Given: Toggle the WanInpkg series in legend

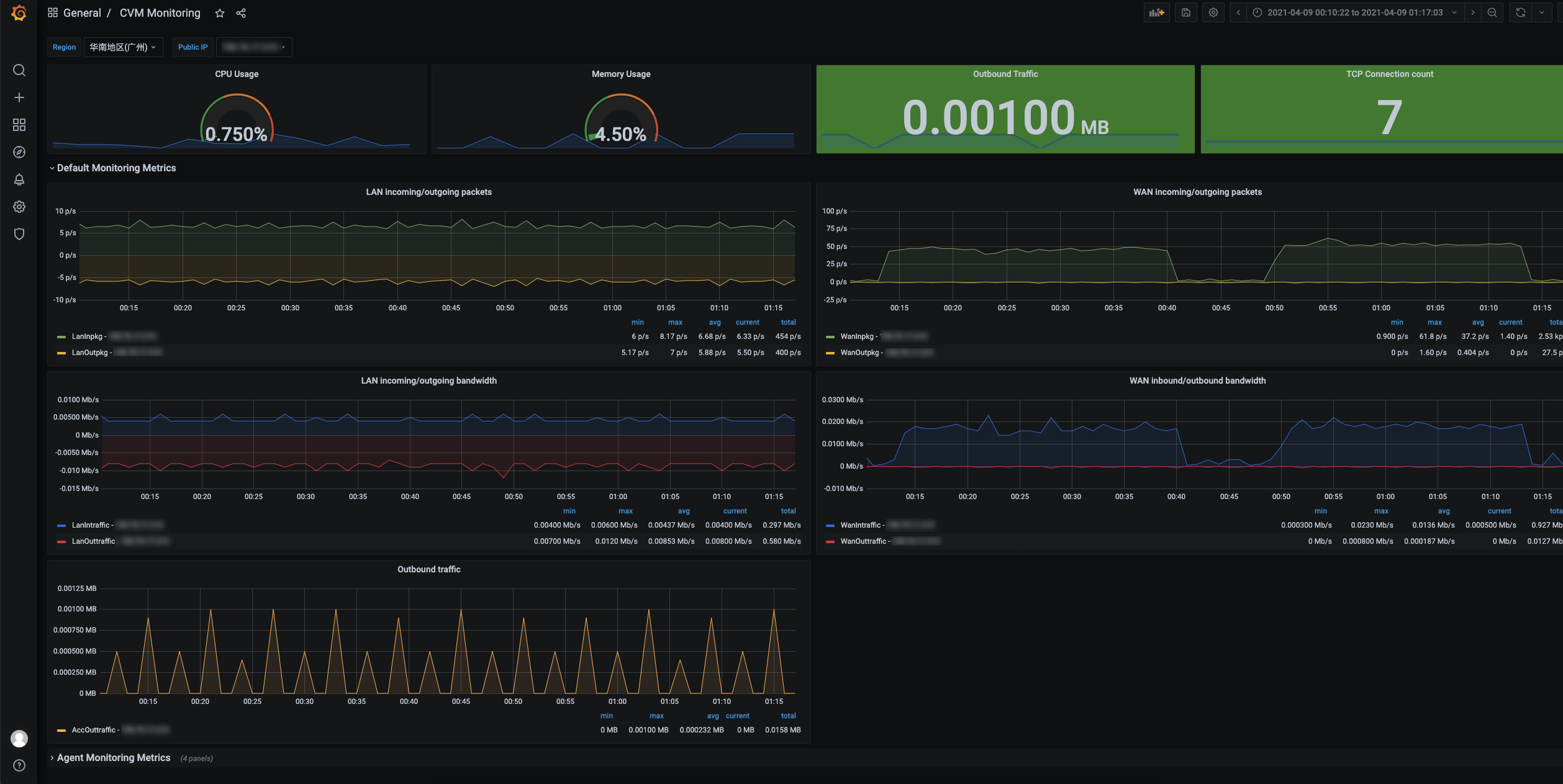Looking at the screenshot, I should 857,336.
